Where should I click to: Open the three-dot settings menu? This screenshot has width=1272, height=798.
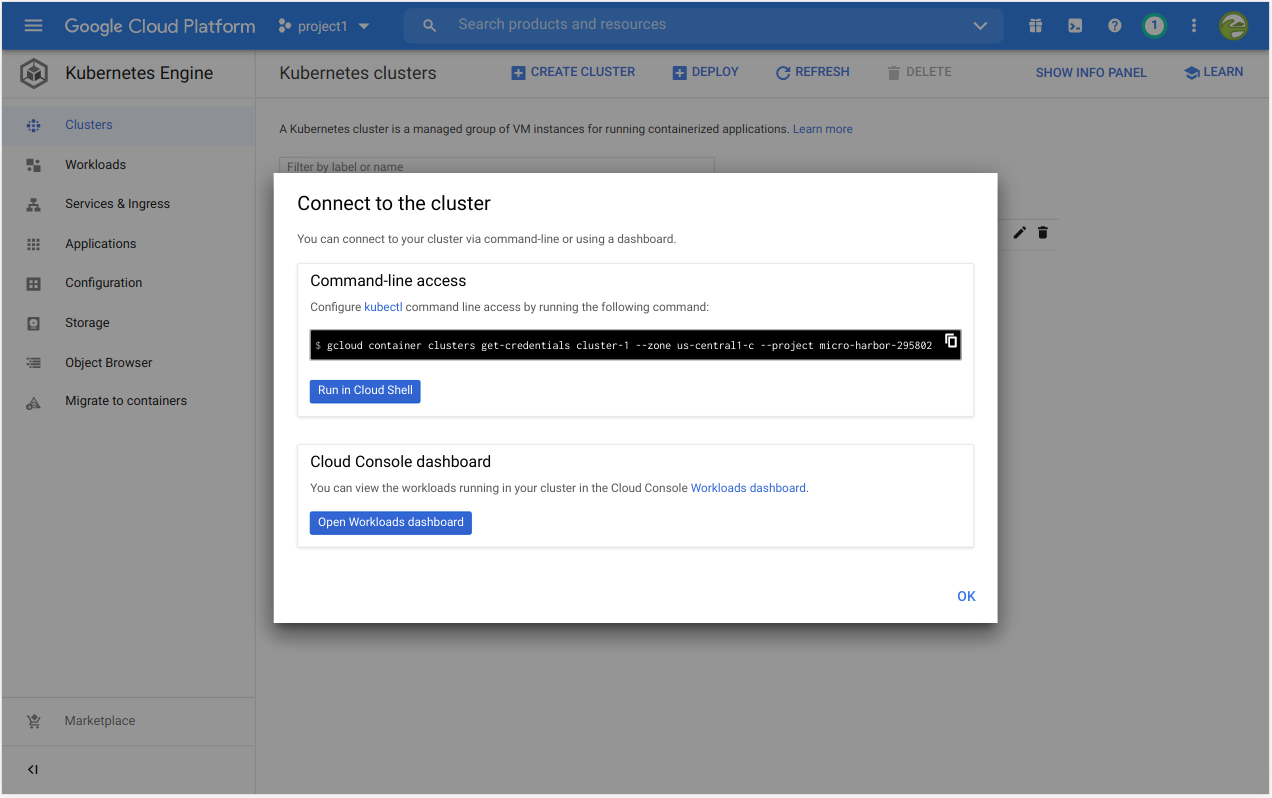(x=1194, y=26)
